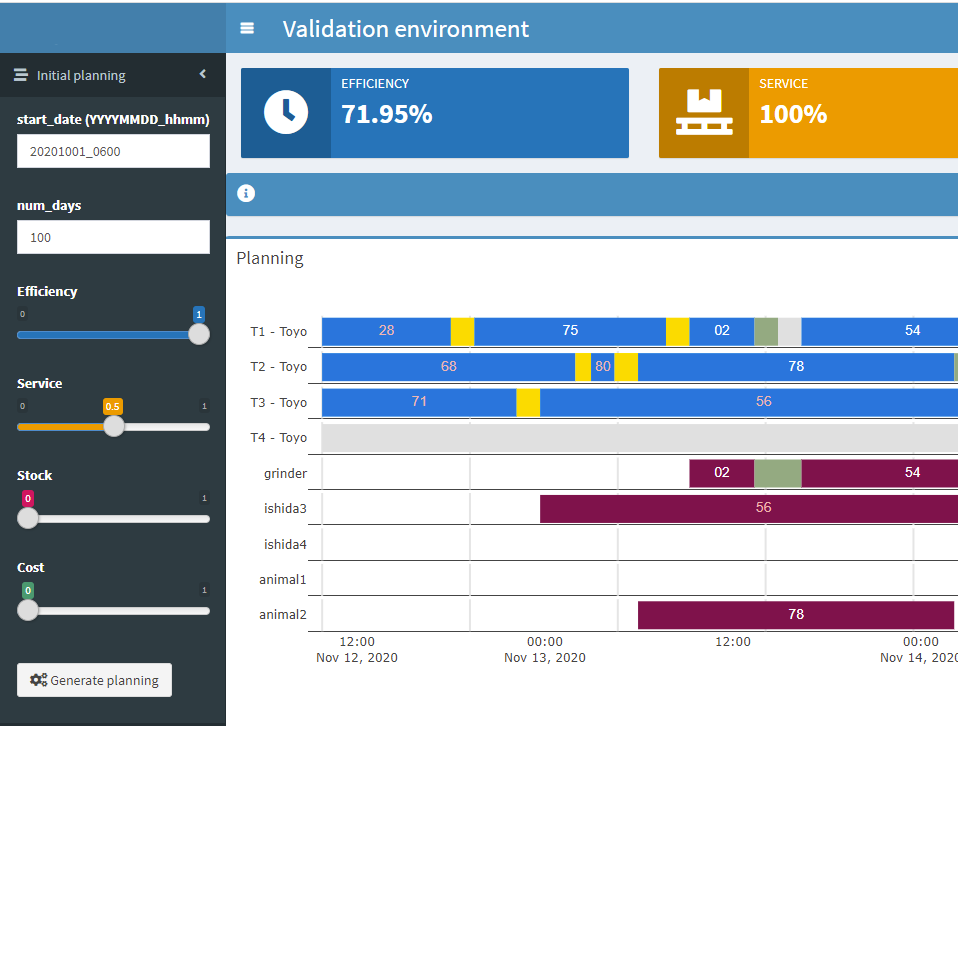Click the Planning section heading
Screen dimensions: 958x958
(270, 258)
